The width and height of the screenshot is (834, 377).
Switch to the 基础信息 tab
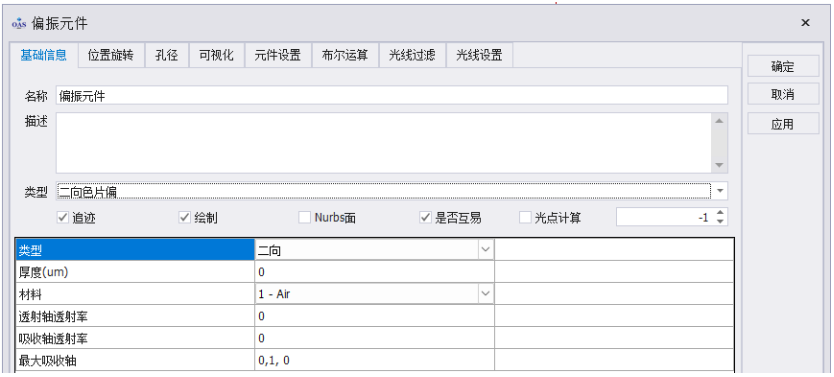[x=44, y=55]
